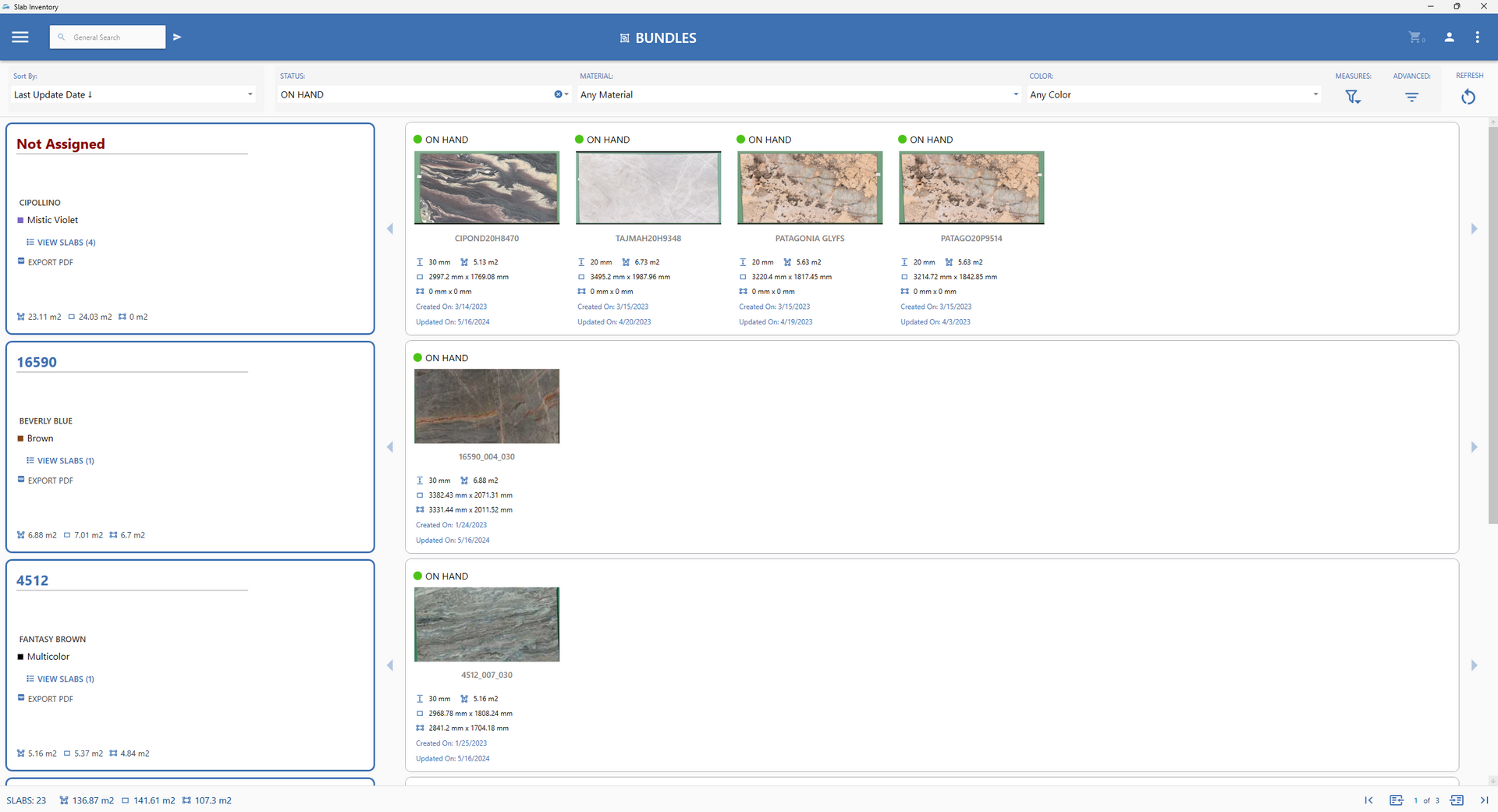Go to the next page
Screen dimensions: 1498x812
pos(1457,800)
